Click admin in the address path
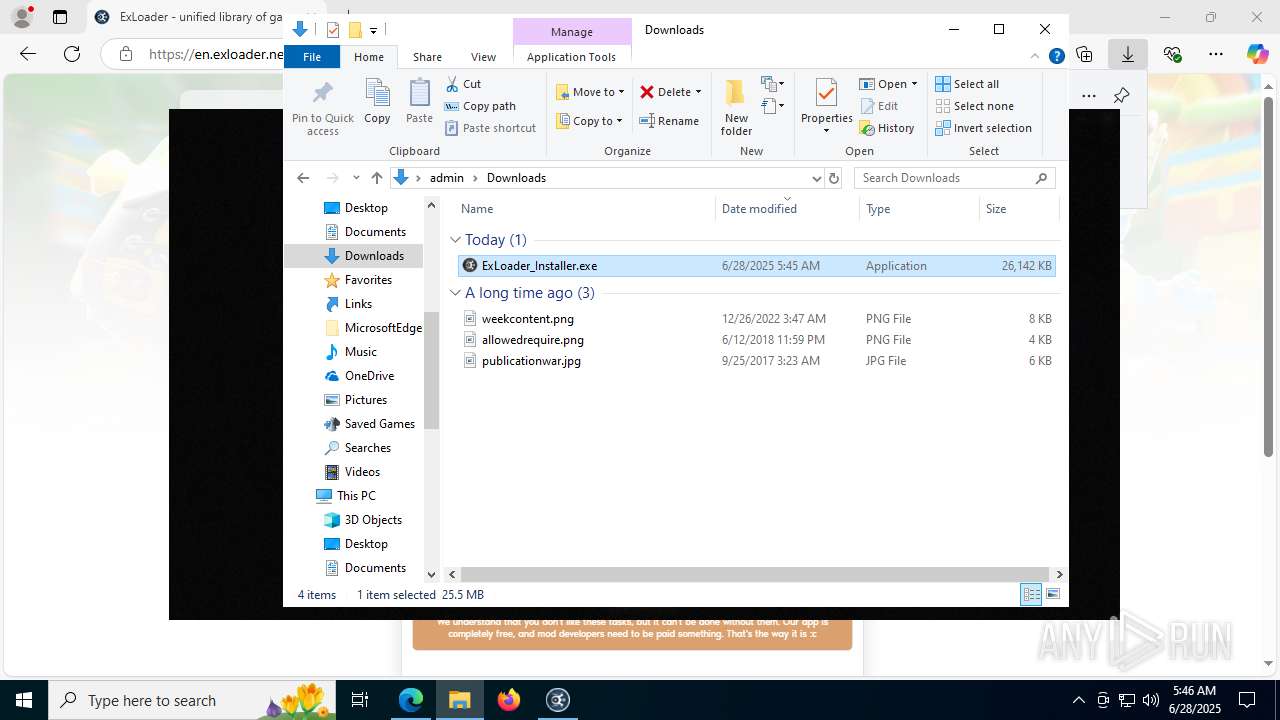 click(447, 178)
